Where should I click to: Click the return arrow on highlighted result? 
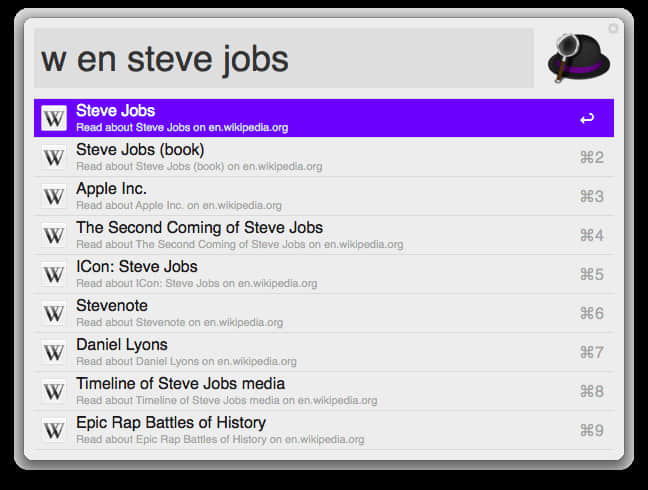(x=587, y=119)
